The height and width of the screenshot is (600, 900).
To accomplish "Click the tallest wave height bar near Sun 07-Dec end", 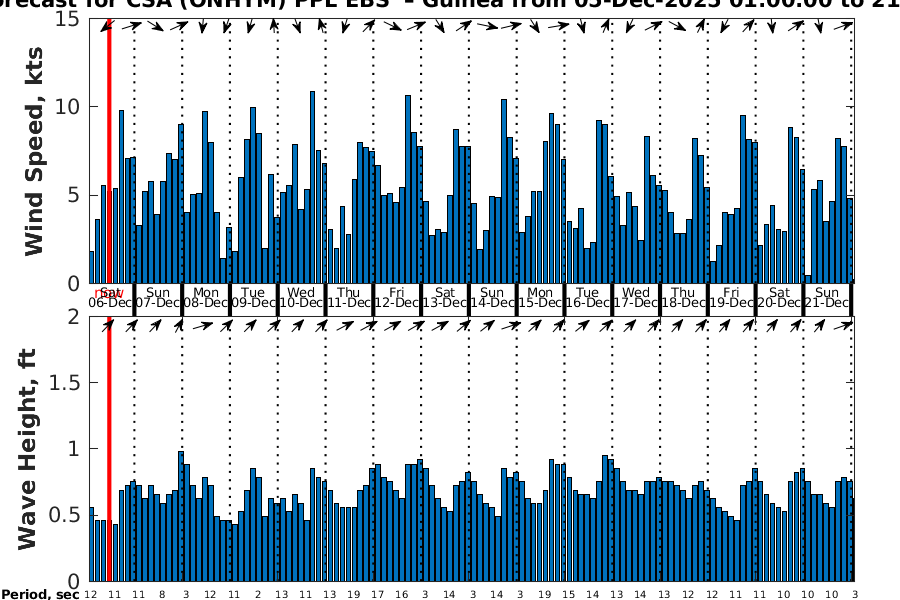I will [181, 516].
